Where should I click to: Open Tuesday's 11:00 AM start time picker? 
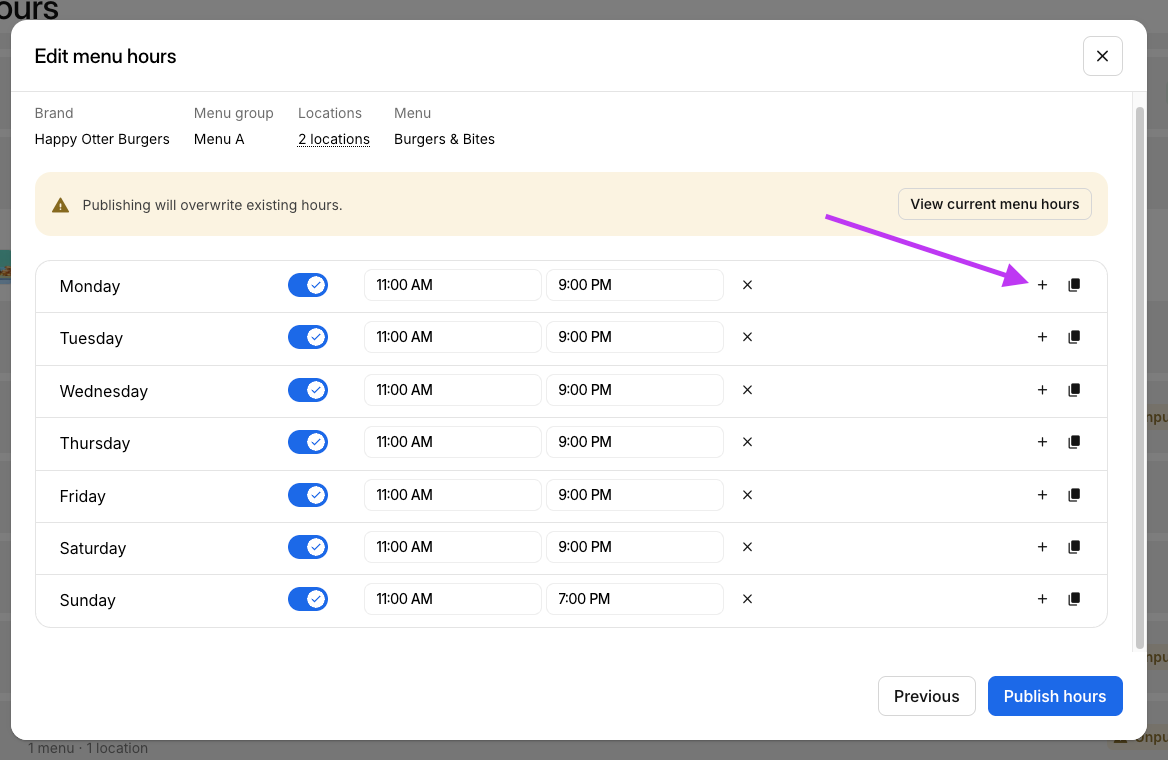click(x=452, y=337)
